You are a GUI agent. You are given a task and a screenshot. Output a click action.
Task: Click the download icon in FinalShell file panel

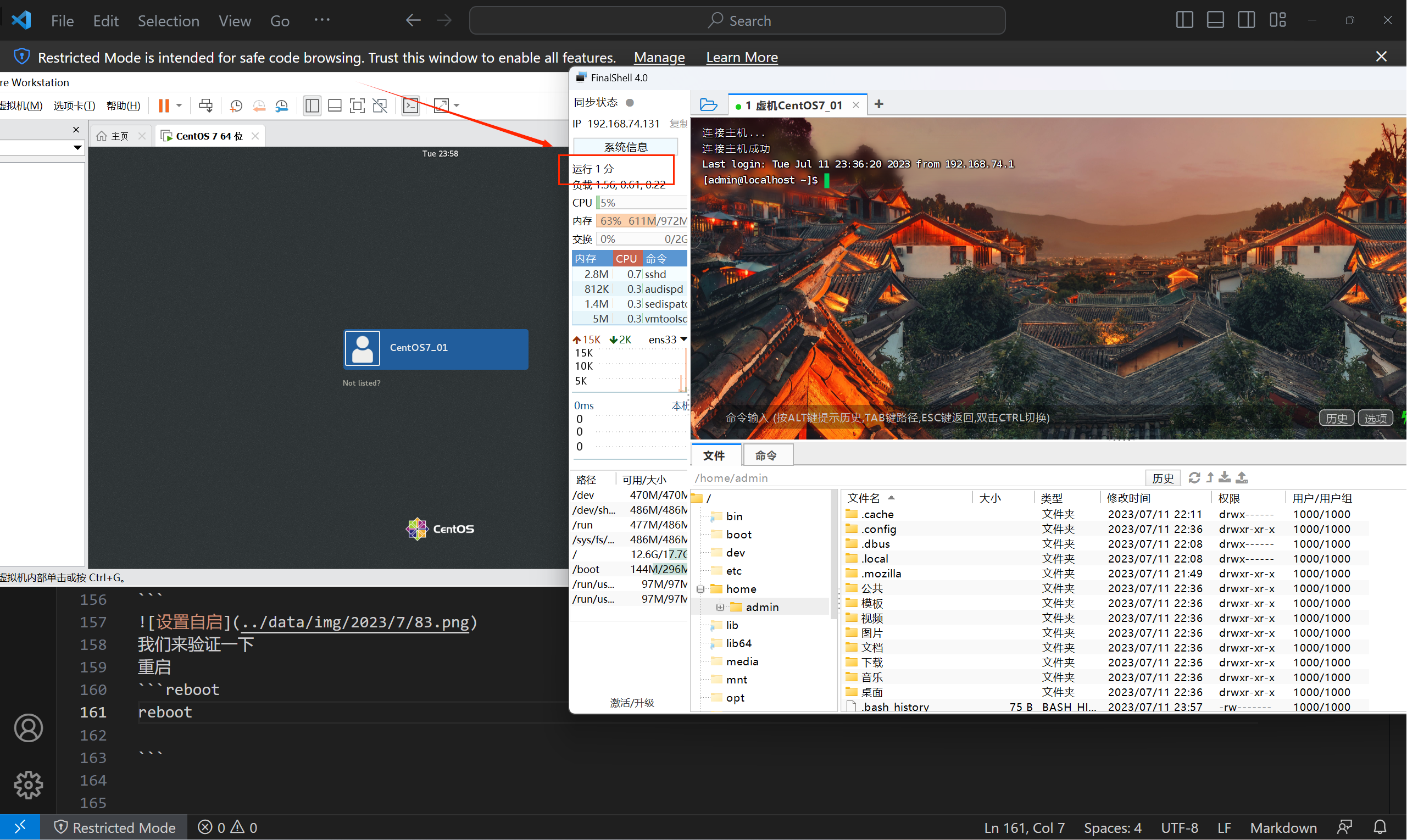1225,478
